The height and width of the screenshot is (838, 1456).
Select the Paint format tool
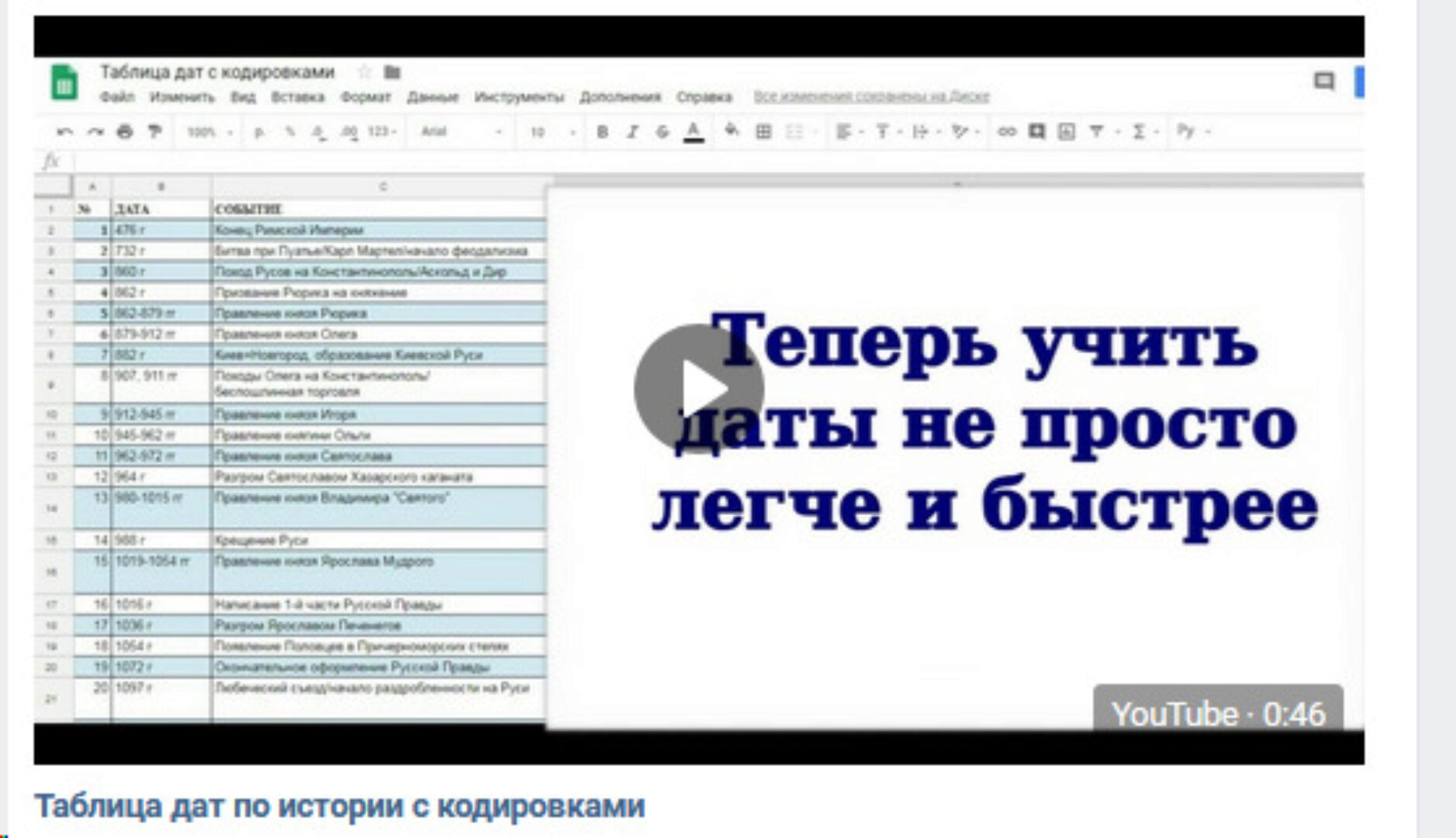coord(153,132)
